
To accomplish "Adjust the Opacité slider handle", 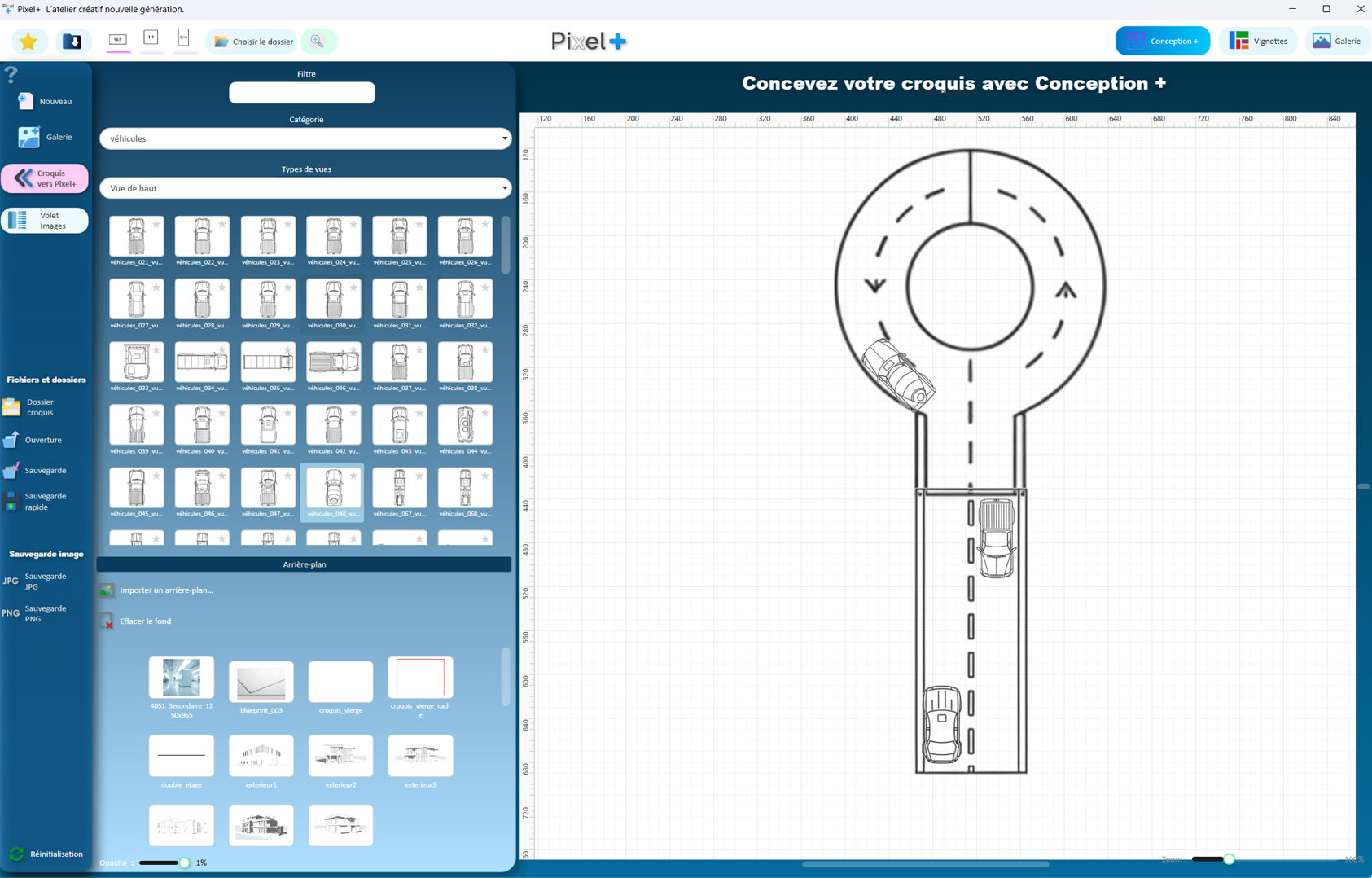I will tap(185, 863).
